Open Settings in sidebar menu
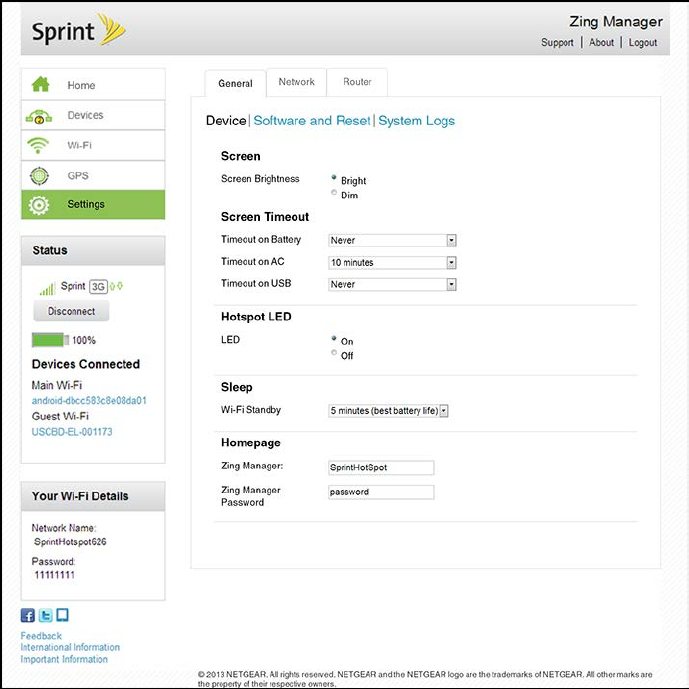 pyautogui.click(x=93, y=204)
